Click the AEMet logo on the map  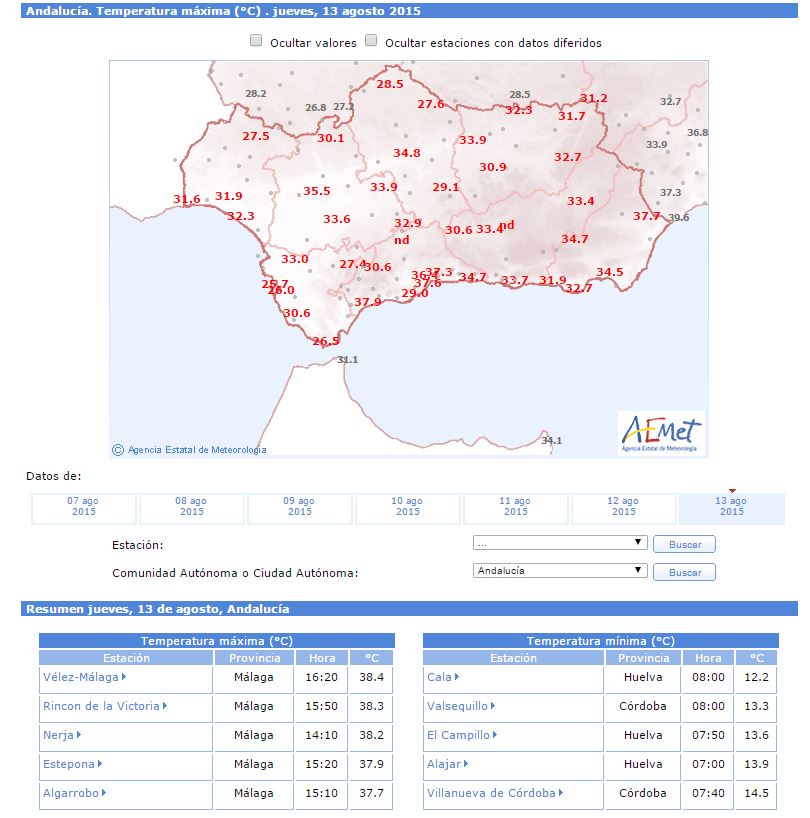(662, 434)
